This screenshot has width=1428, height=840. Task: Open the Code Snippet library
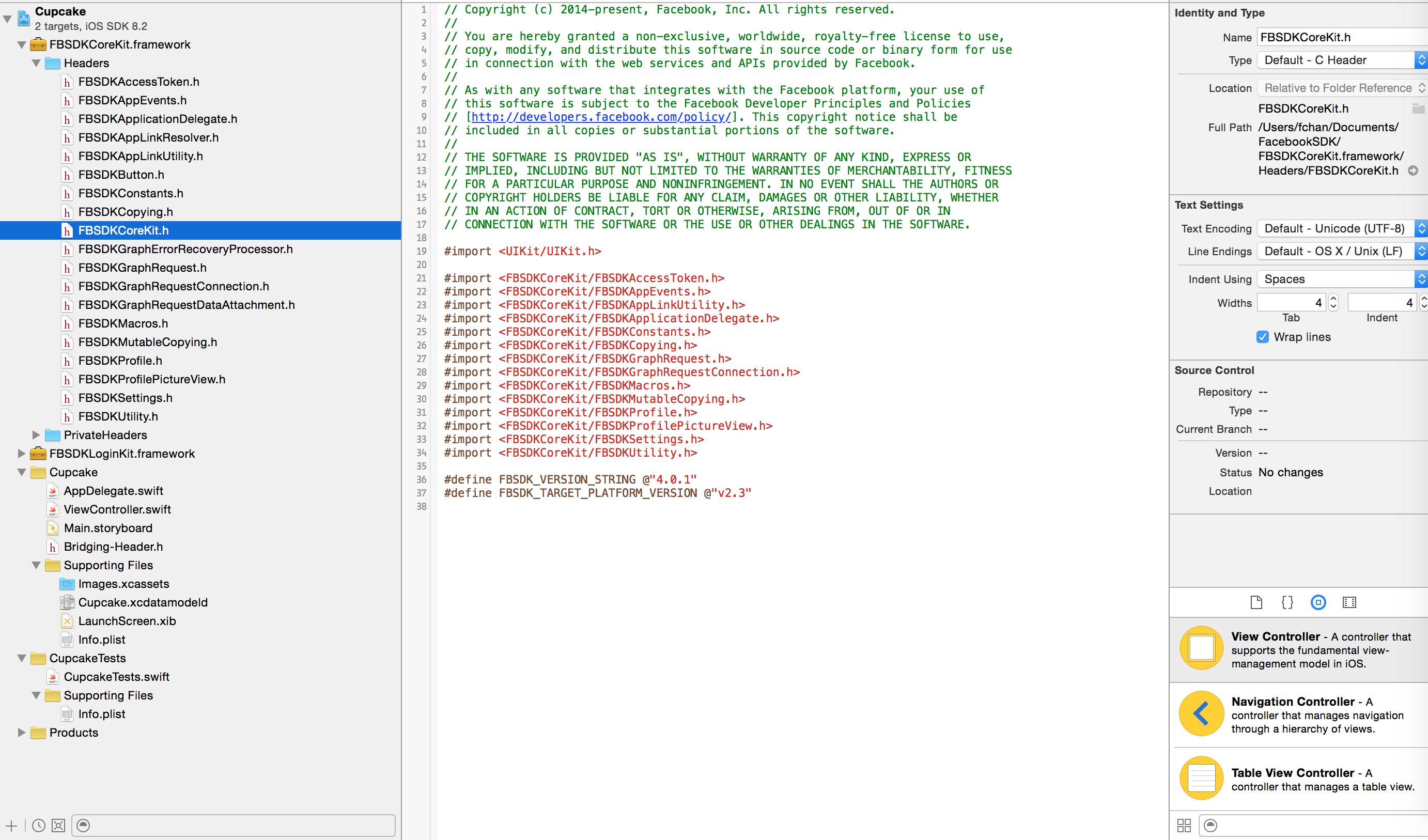tap(1287, 602)
